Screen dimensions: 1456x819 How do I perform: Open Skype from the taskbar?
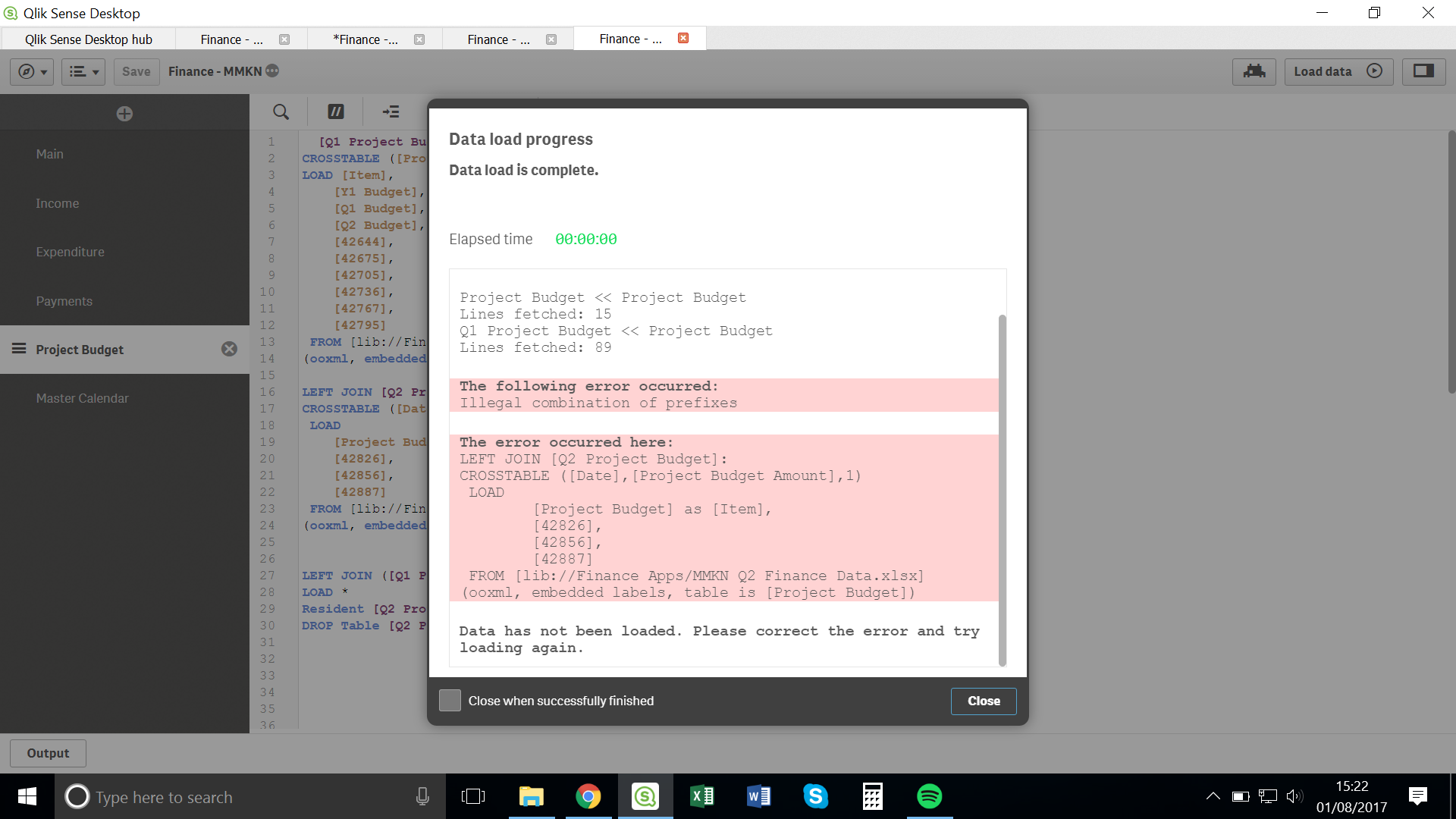tap(816, 796)
